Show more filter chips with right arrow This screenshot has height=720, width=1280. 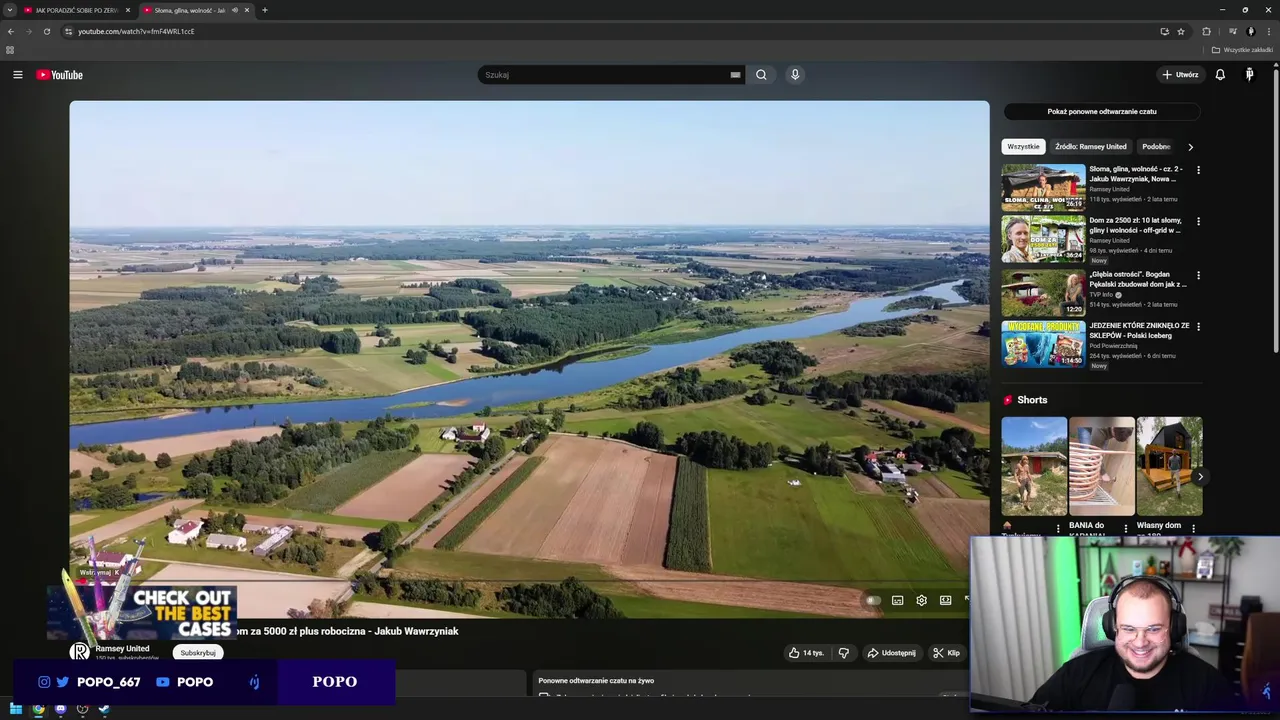pos(1190,147)
